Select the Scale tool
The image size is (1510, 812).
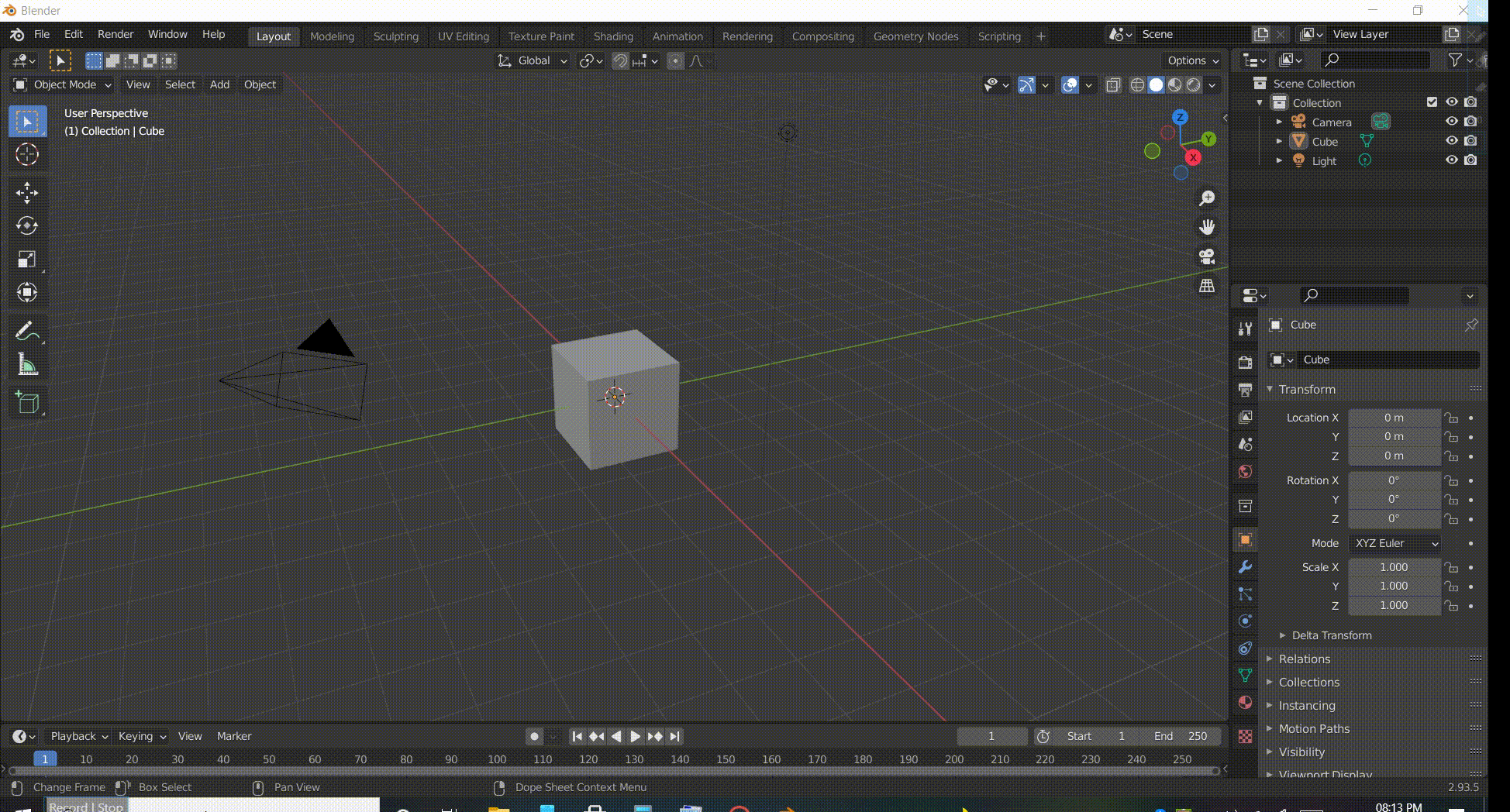coord(27,260)
